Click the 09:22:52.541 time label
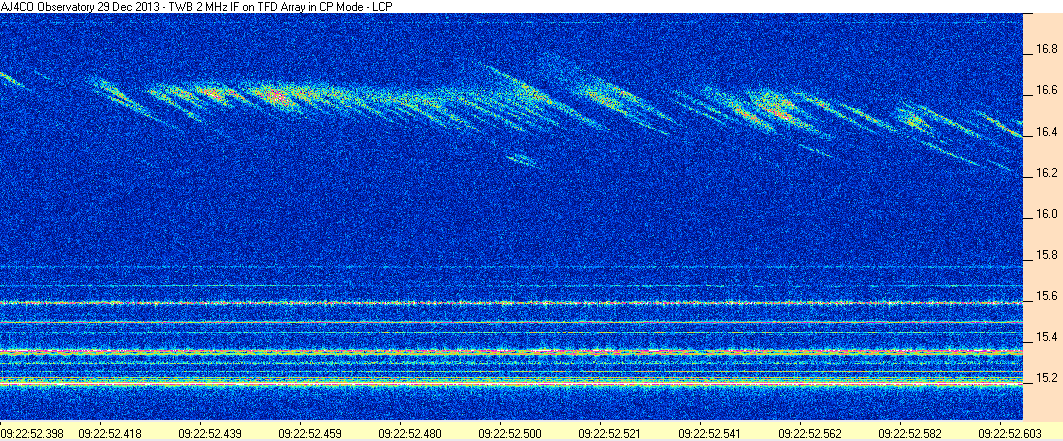This screenshot has height=441, width=1063. 711,432
